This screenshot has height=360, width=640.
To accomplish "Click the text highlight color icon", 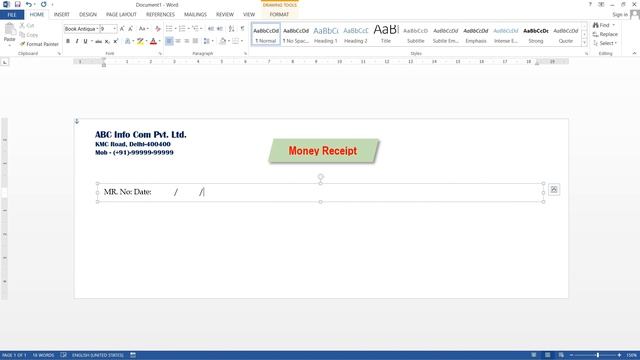I will pyautogui.click(x=140, y=41).
